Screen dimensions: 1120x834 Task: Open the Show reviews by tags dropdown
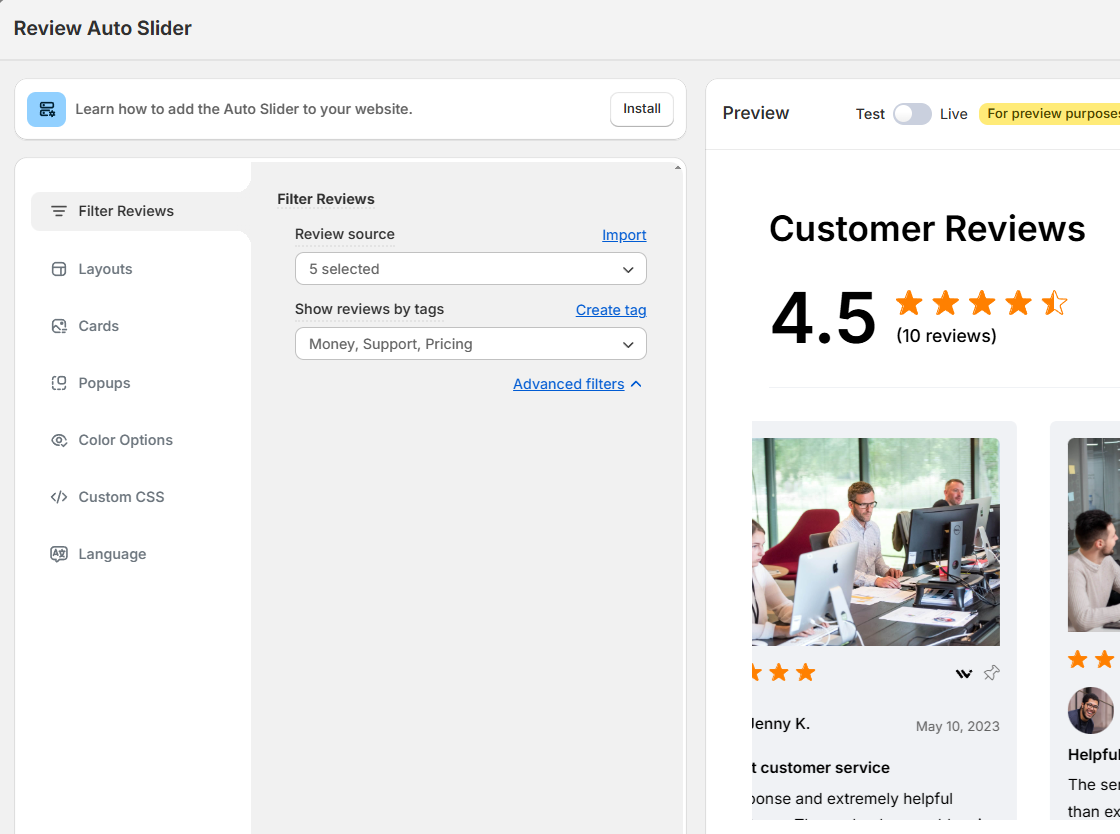click(470, 344)
